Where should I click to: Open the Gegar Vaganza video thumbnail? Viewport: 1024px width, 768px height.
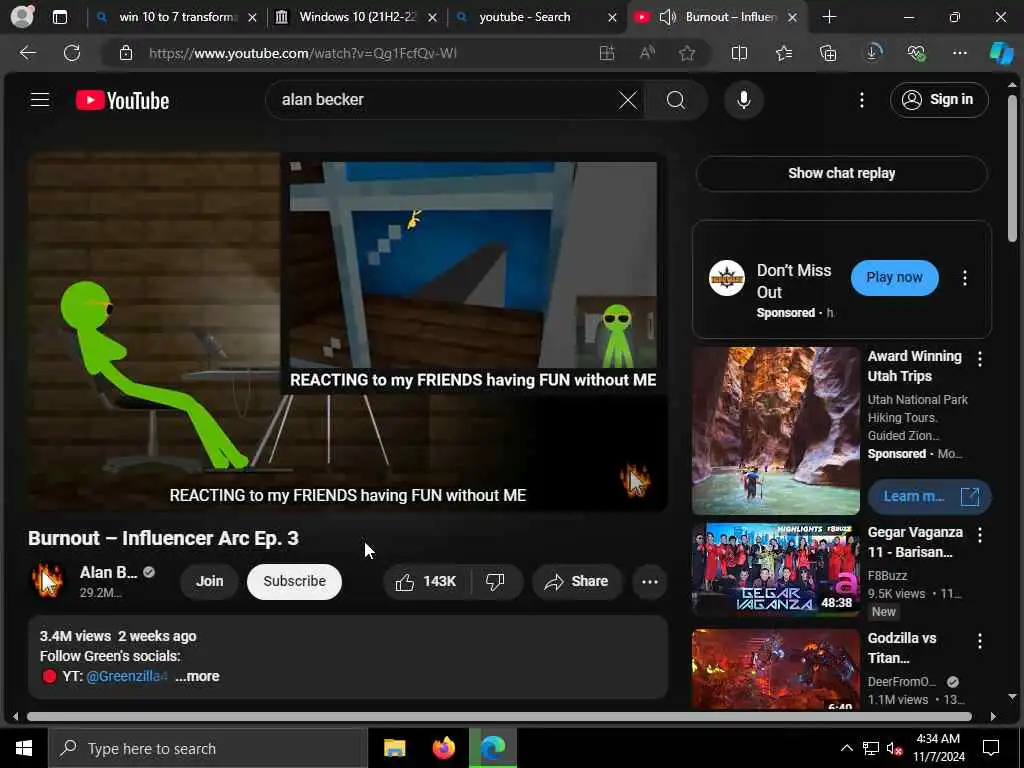coord(775,569)
